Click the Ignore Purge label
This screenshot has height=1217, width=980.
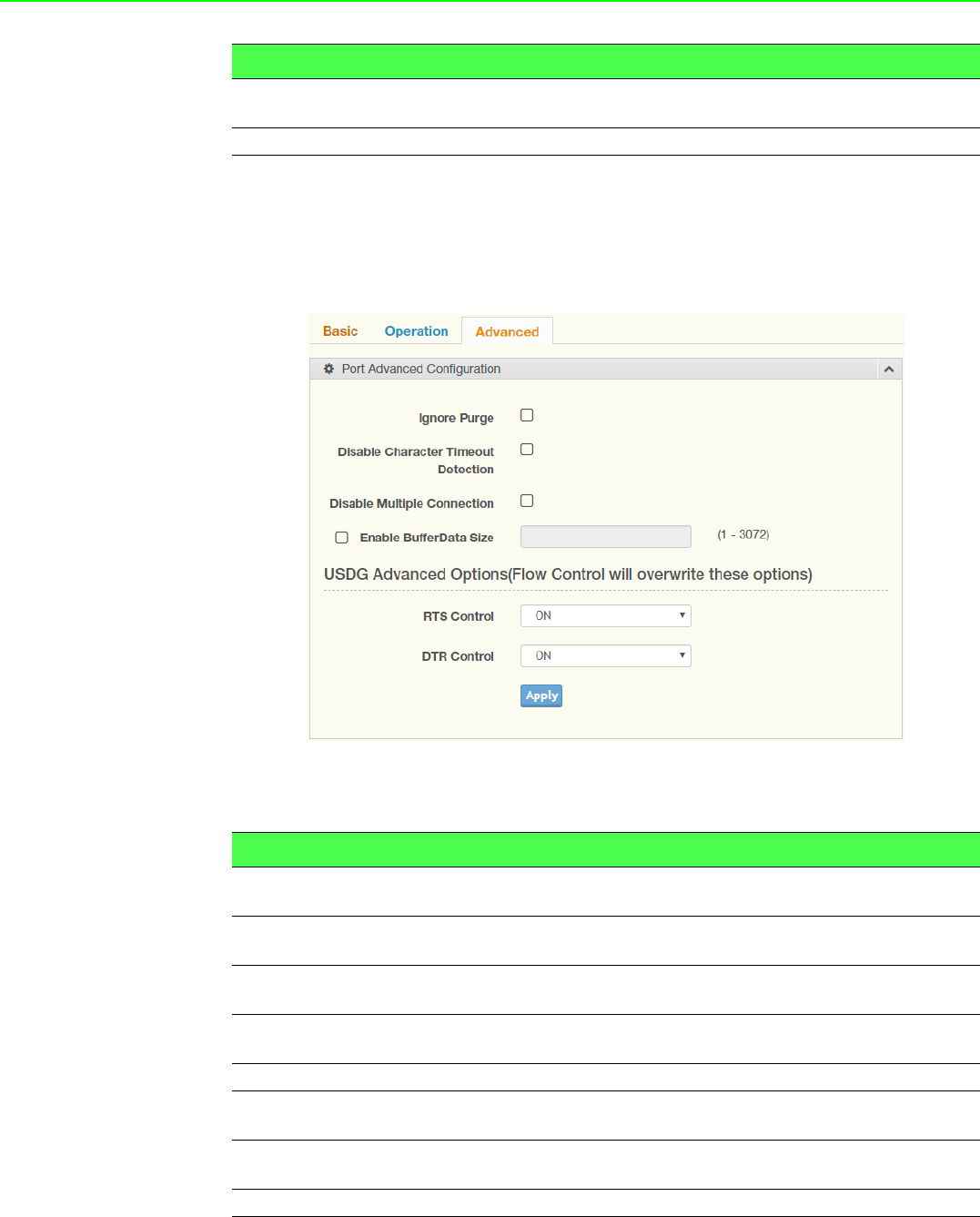coord(456,418)
